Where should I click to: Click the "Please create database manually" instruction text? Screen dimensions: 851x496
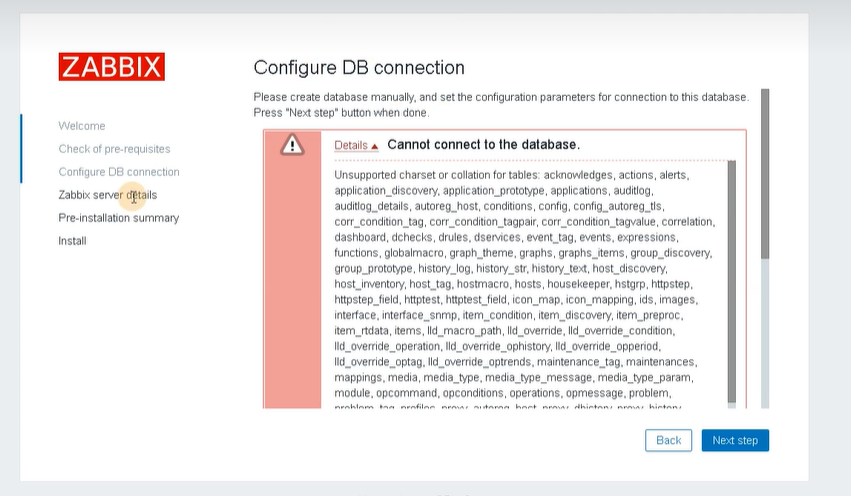[x=501, y=105]
